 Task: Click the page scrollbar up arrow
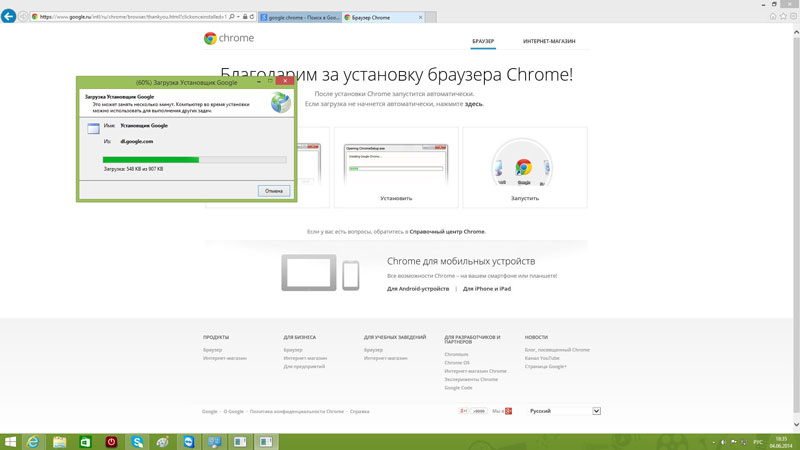tap(796, 32)
